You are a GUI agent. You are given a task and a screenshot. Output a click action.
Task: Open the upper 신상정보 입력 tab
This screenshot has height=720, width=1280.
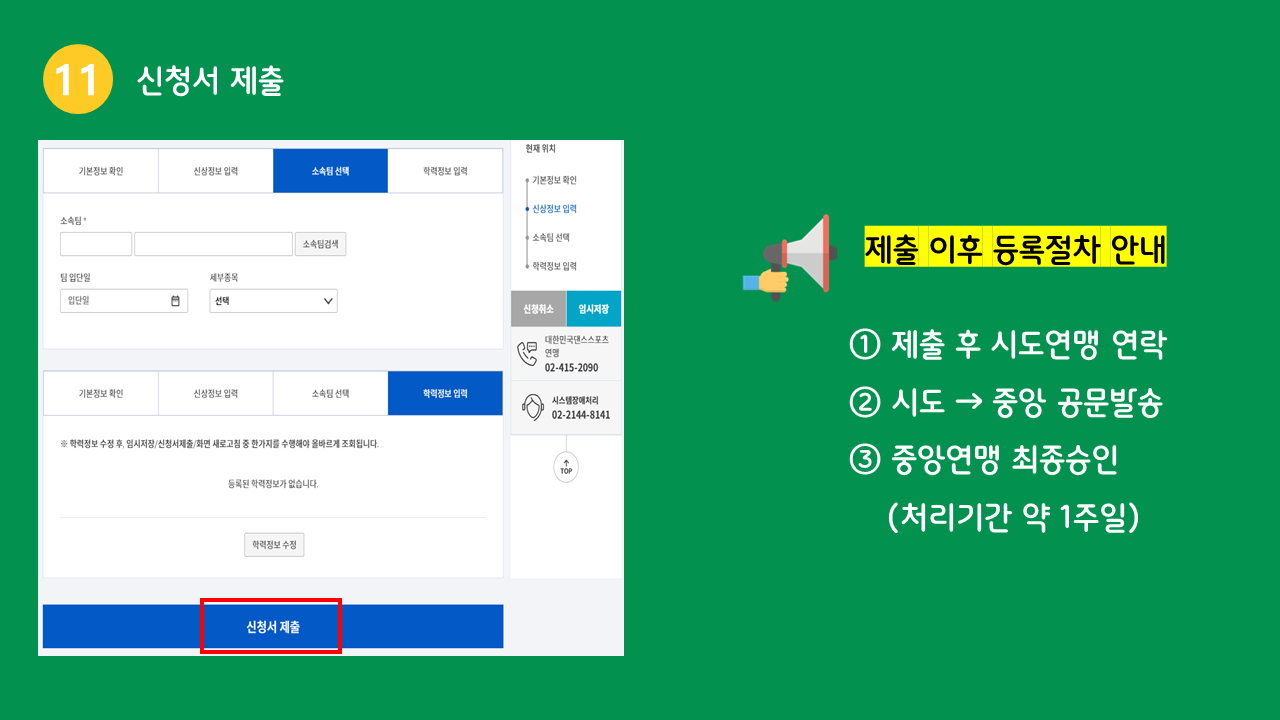pos(215,171)
